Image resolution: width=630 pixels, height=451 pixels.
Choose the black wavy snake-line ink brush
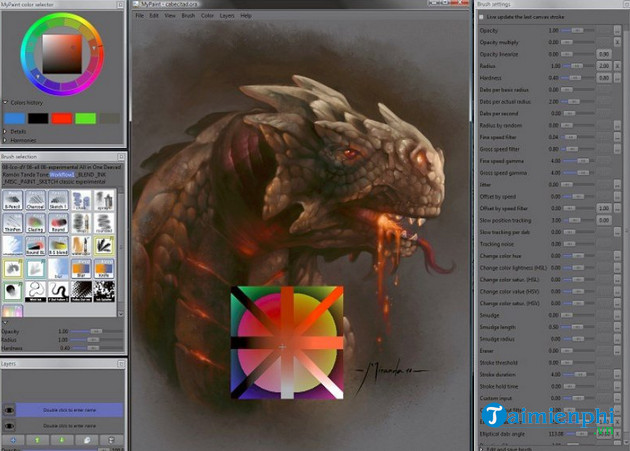[x=58, y=292]
